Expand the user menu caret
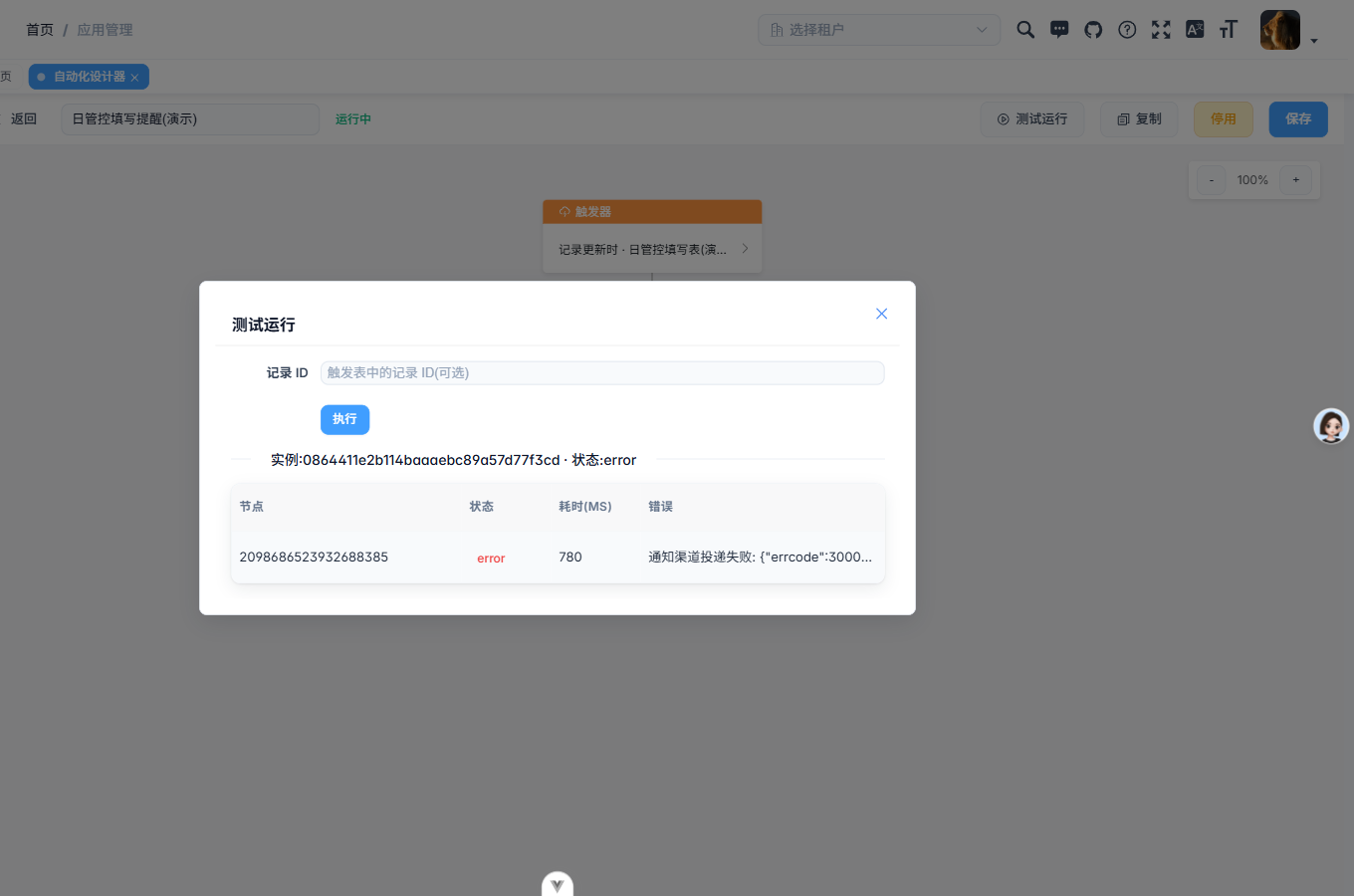 click(1314, 41)
